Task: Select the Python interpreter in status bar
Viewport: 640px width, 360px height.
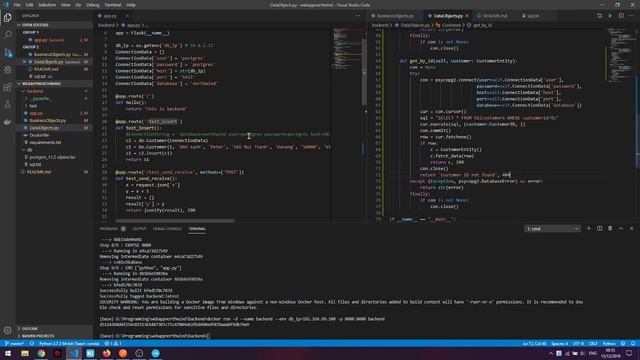Action: click(69, 344)
